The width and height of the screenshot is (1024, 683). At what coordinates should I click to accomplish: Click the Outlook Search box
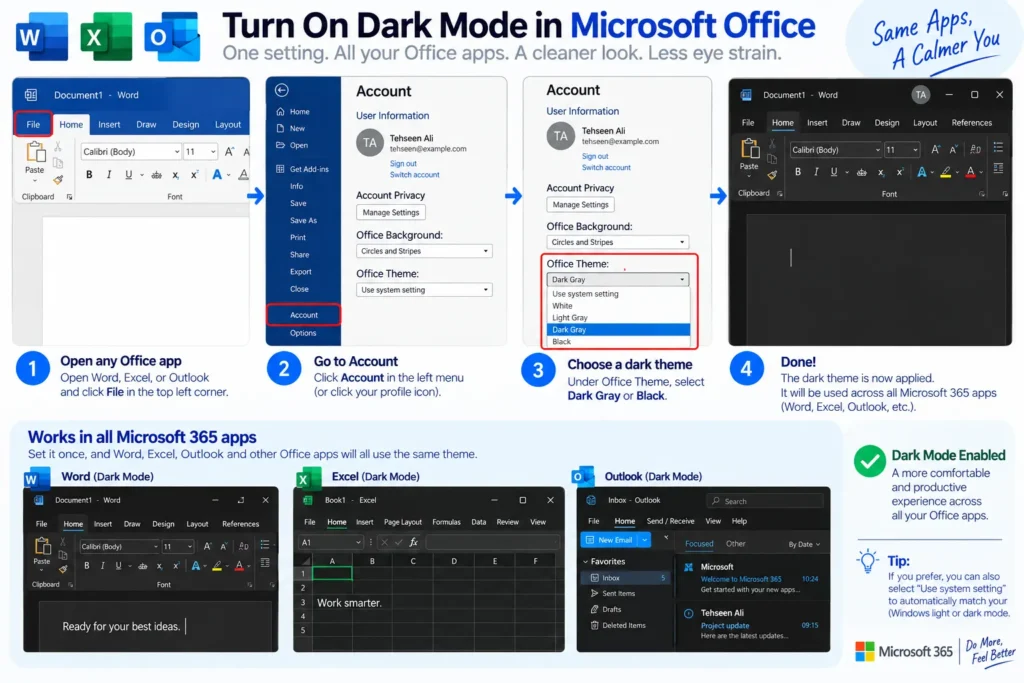coord(764,501)
